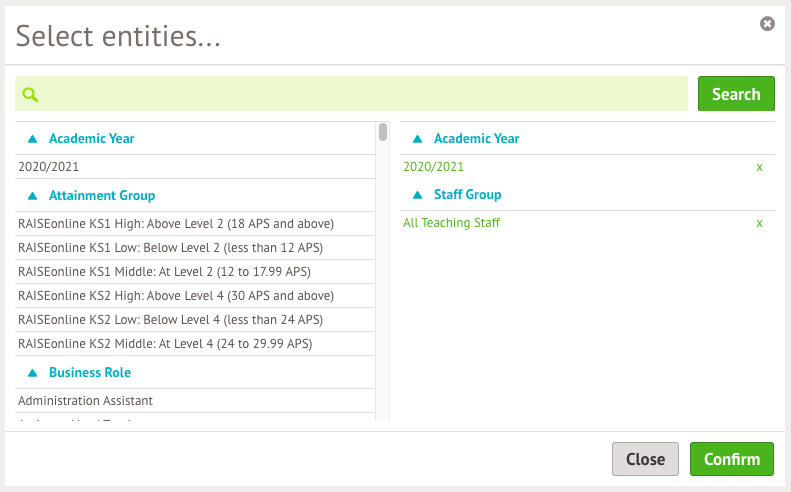Select Administration Assistant business role
791x492 pixels.
[85, 401]
